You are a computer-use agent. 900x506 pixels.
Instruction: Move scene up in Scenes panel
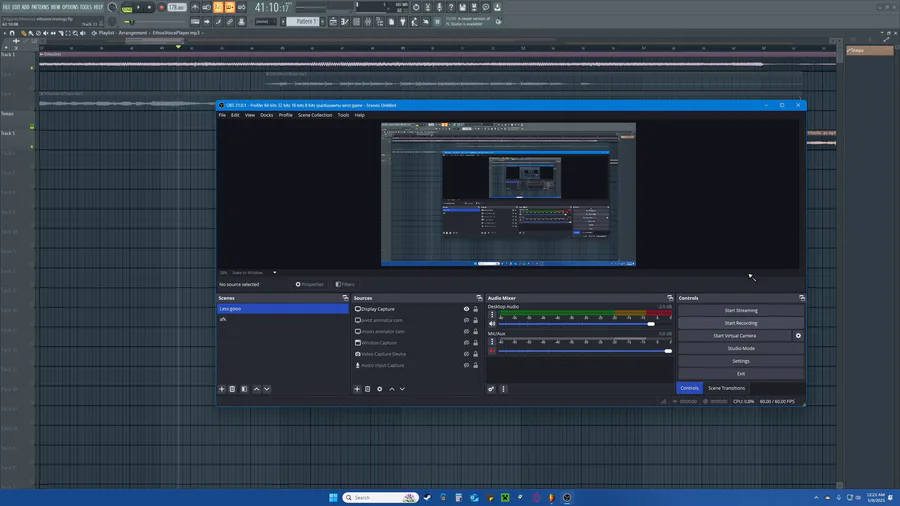(257, 389)
